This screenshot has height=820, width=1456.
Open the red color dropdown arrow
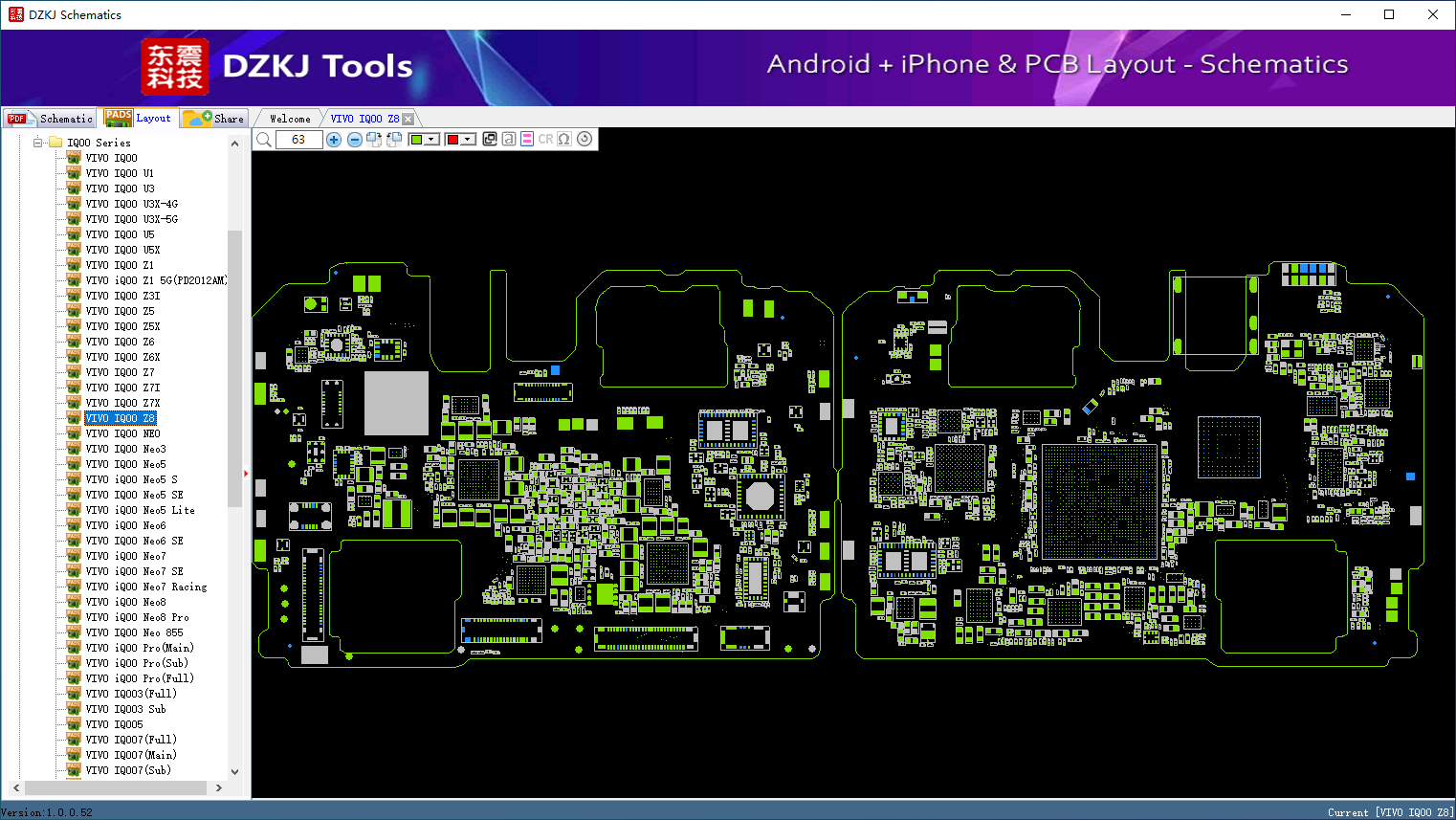(x=469, y=140)
